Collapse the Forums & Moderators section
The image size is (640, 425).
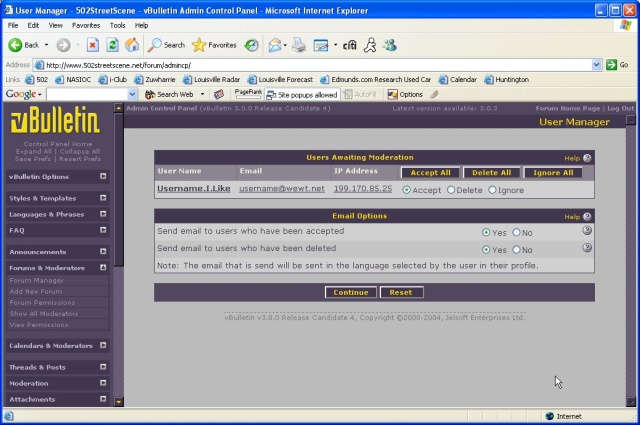tap(103, 267)
